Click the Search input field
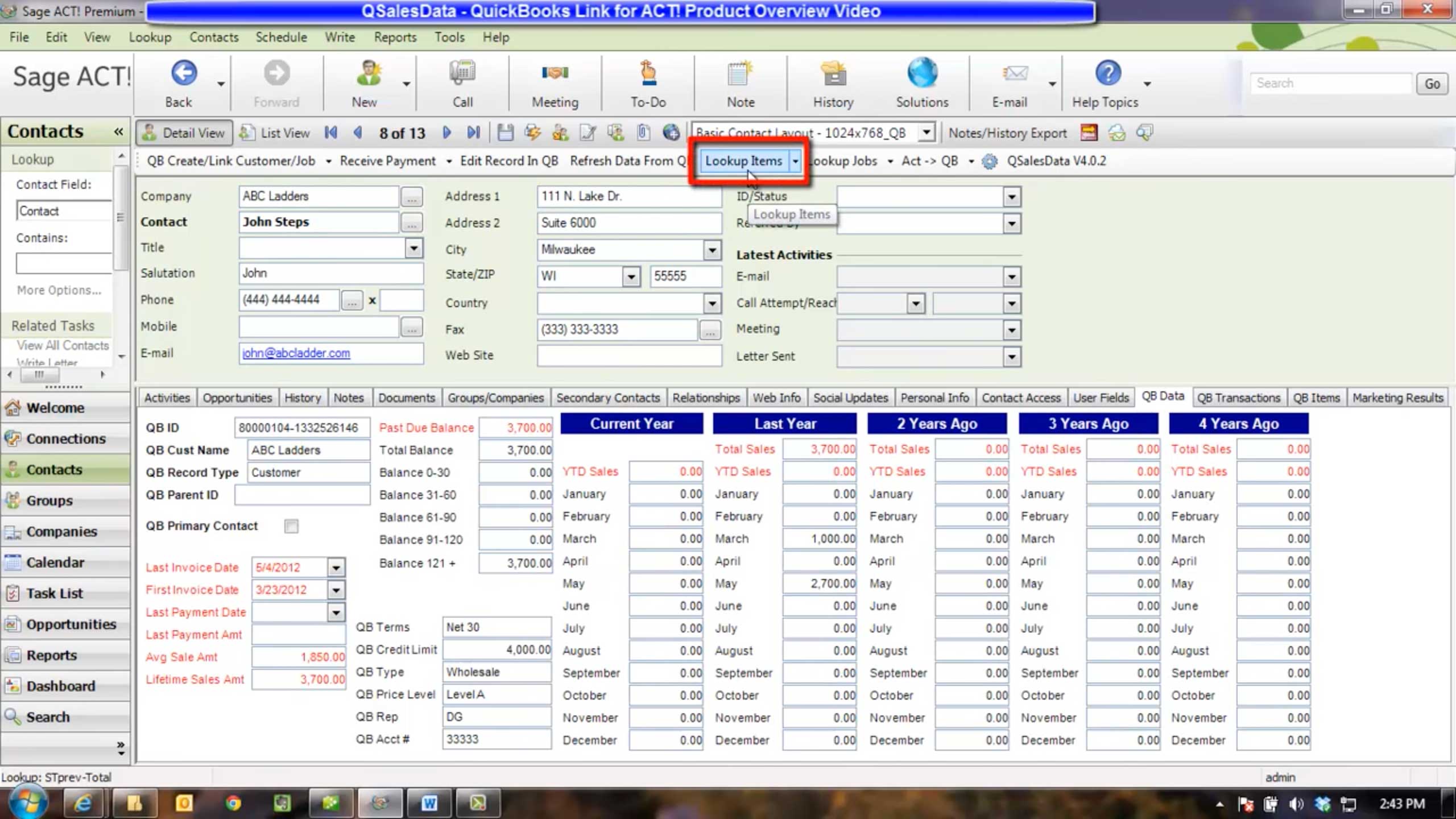The image size is (1456, 819). [x=1331, y=84]
